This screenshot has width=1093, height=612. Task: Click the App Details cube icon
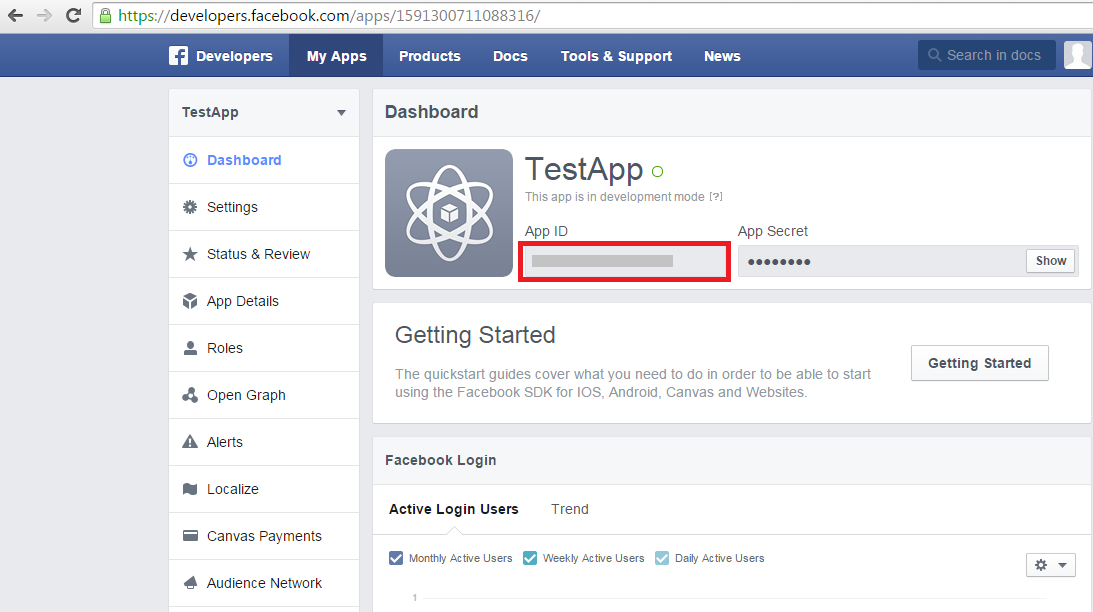[x=190, y=301]
